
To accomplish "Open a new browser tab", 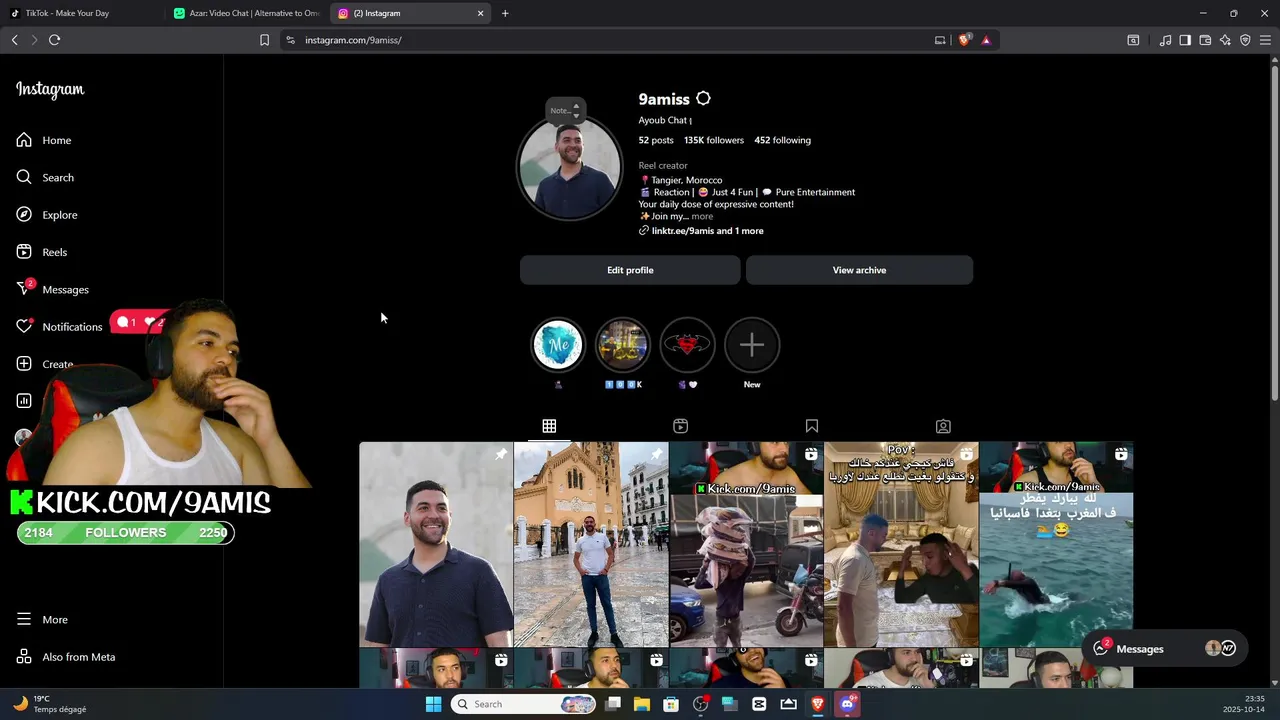I will tap(505, 13).
